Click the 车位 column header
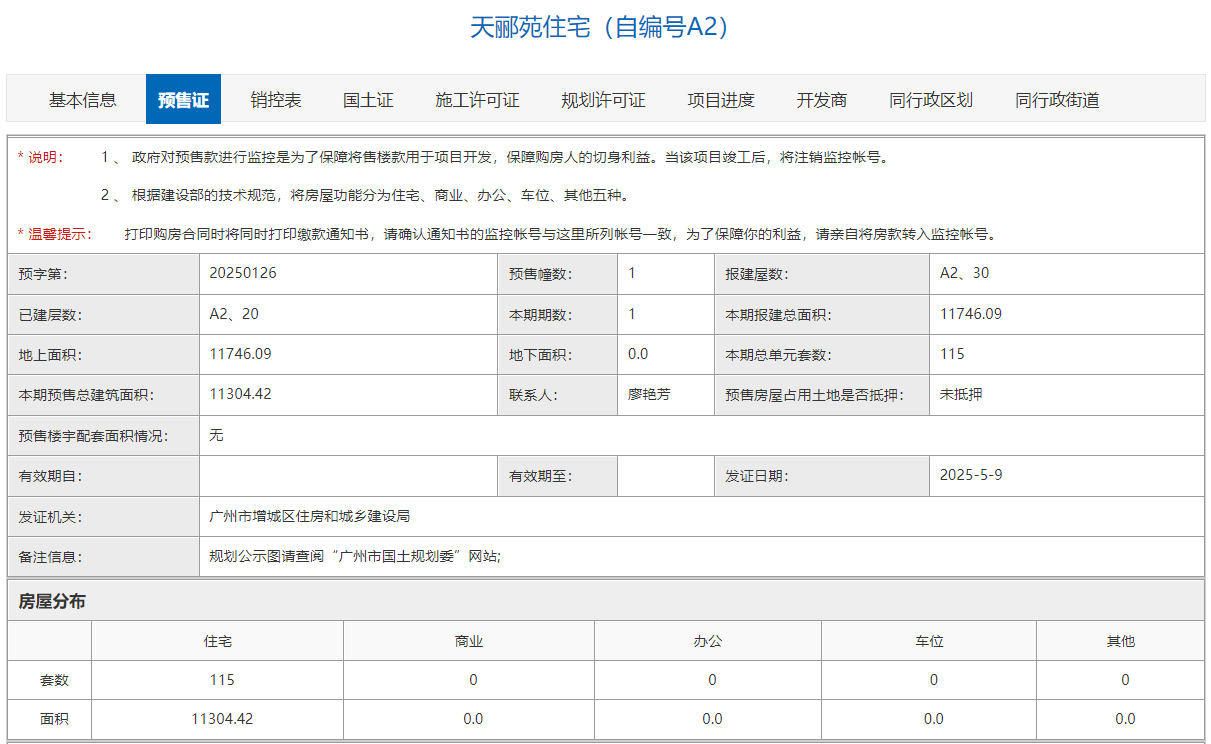This screenshot has height=744, width=1211. tap(929, 641)
